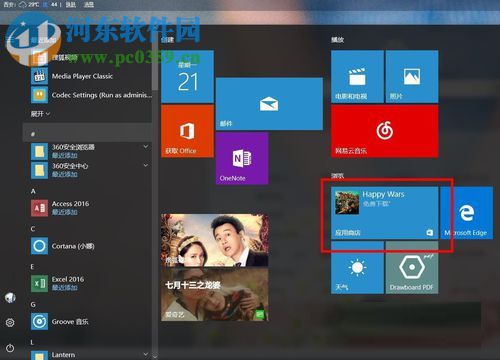The width and height of the screenshot is (500, 360).
Task: Open the 七月十三之龙婆 爱奇艺 tile
Action: pyautogui.click(x=215, y=295)
